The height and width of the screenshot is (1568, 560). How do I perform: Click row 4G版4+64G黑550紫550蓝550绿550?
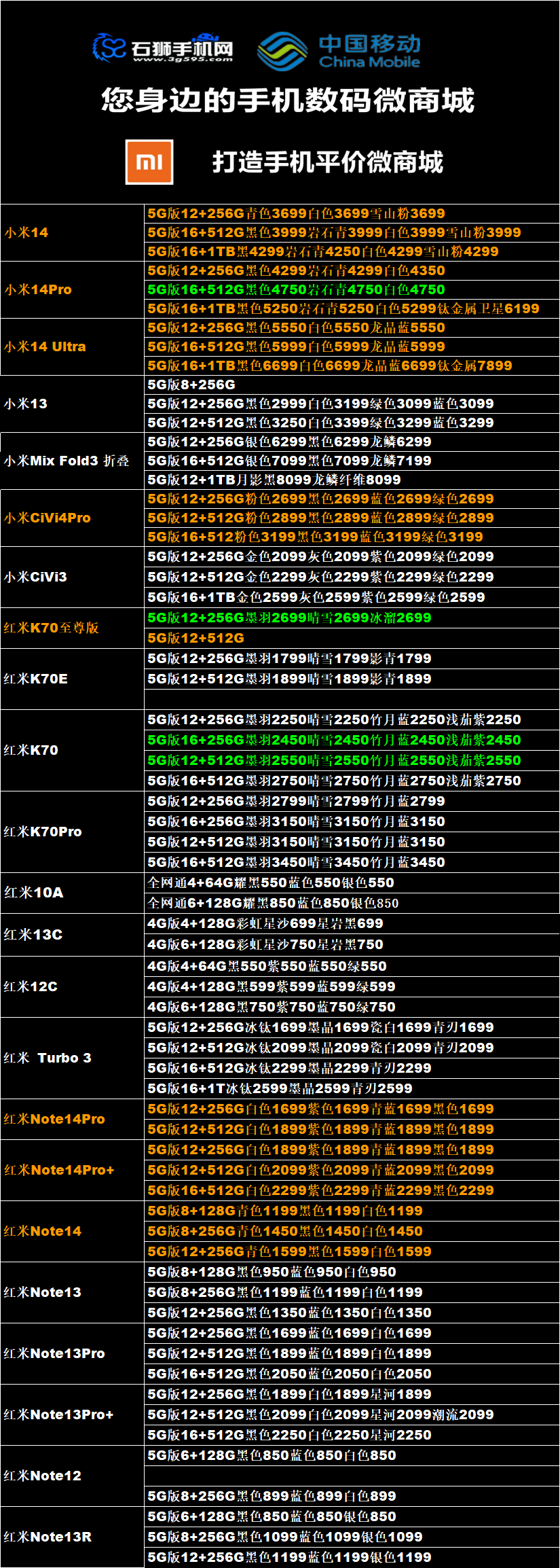(352, 966)
